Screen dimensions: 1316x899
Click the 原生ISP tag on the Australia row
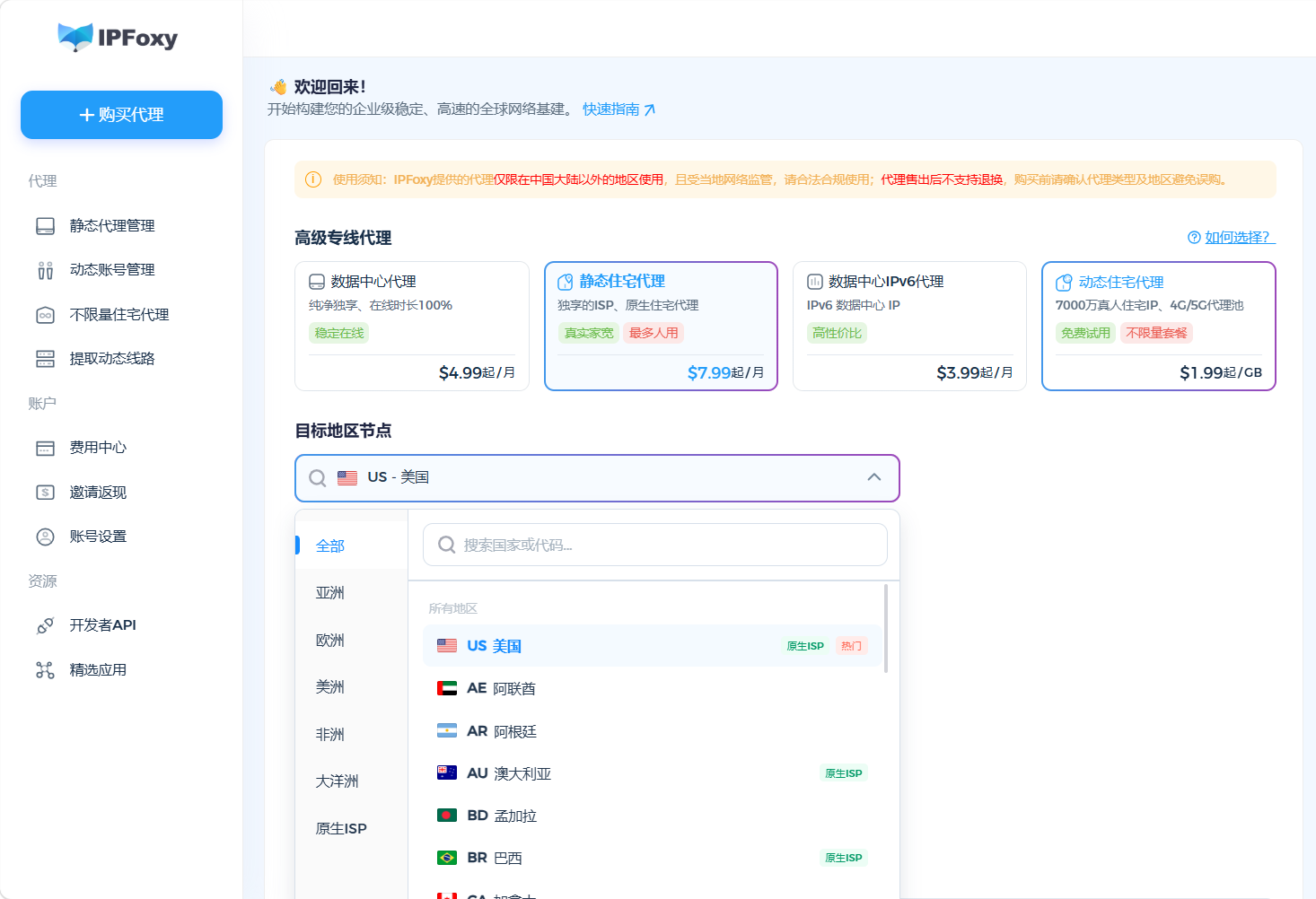click(x=844, y=773)
